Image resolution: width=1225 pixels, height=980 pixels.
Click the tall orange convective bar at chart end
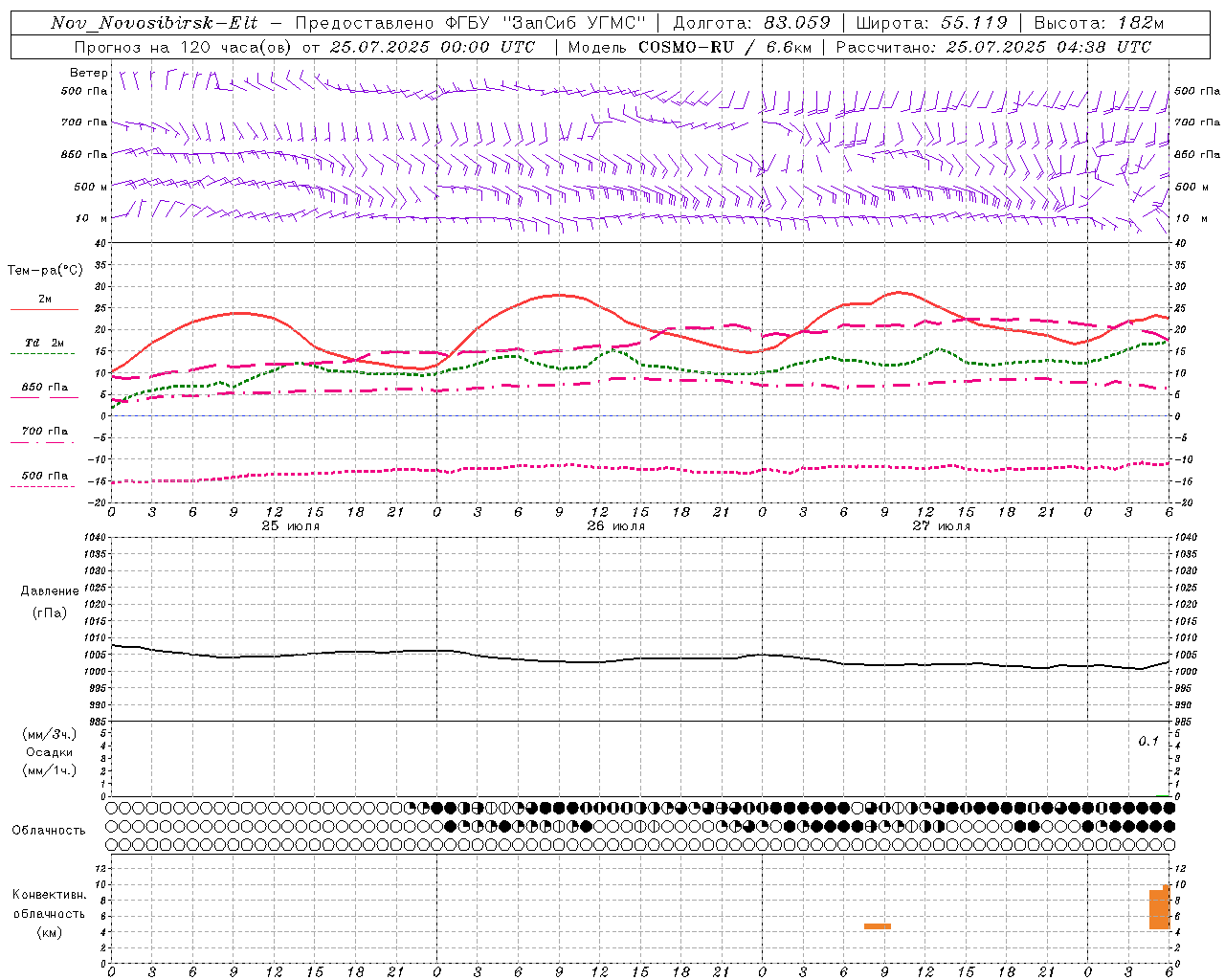pos(1160,907)
